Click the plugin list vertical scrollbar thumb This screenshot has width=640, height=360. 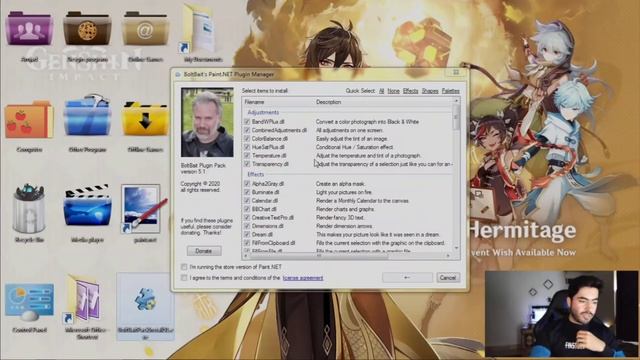click(456, 117)
